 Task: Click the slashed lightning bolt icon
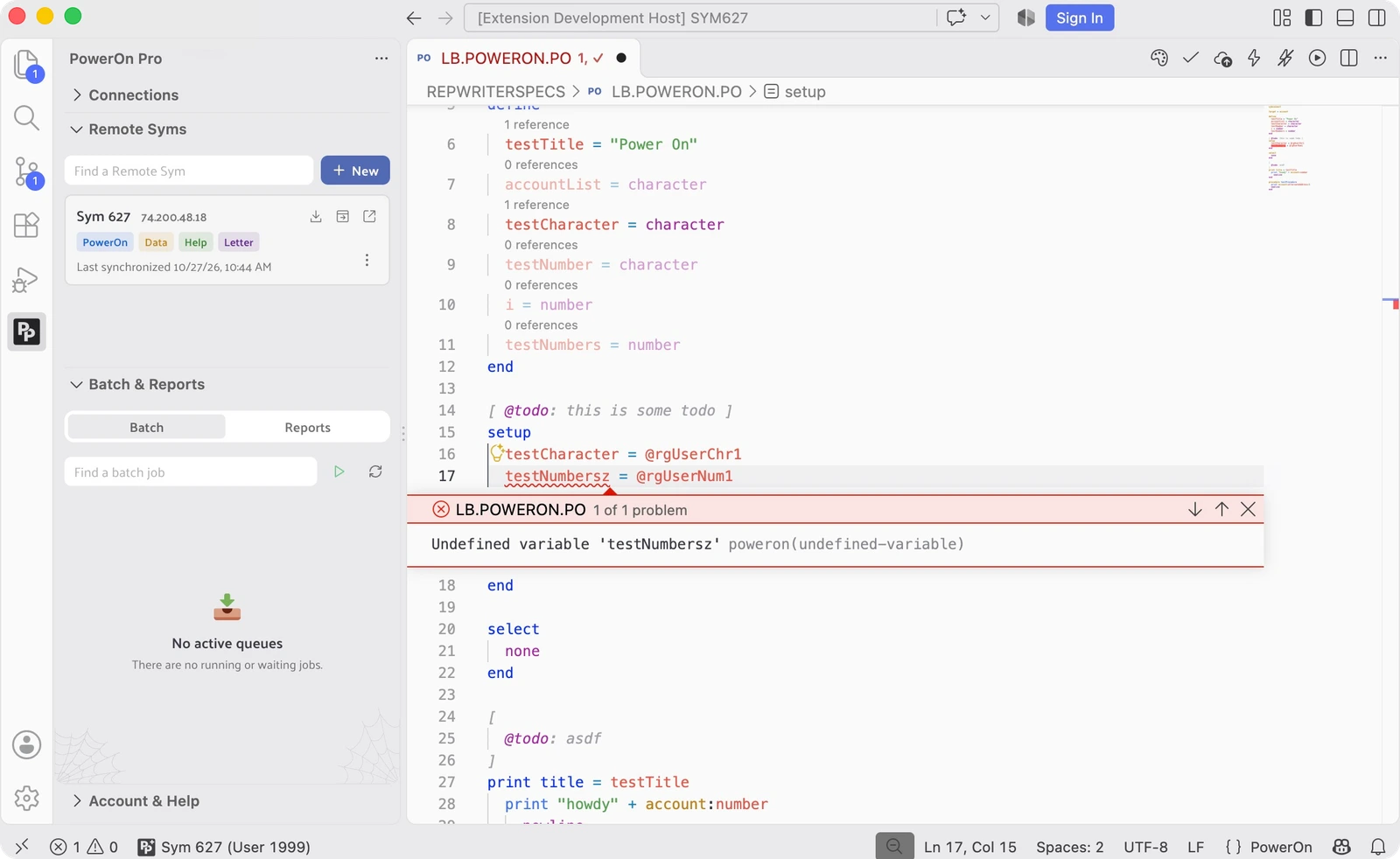[x=1285, y=58]
